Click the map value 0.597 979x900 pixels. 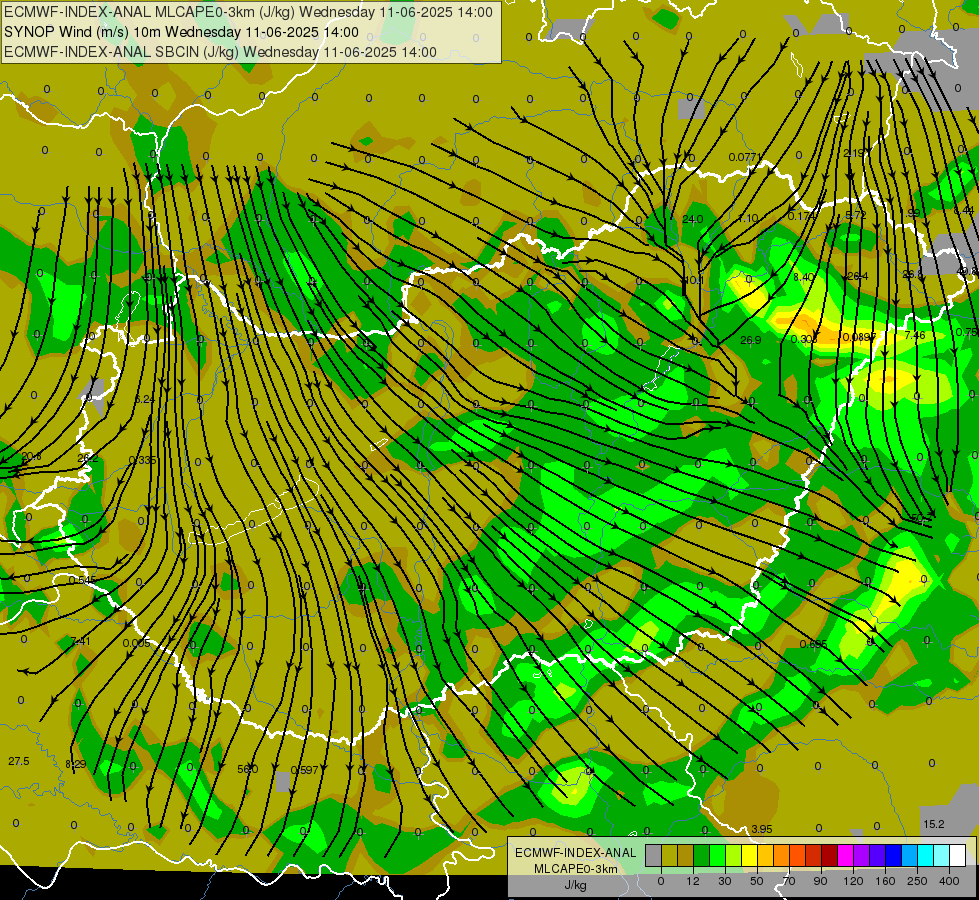tap(305, 770)
